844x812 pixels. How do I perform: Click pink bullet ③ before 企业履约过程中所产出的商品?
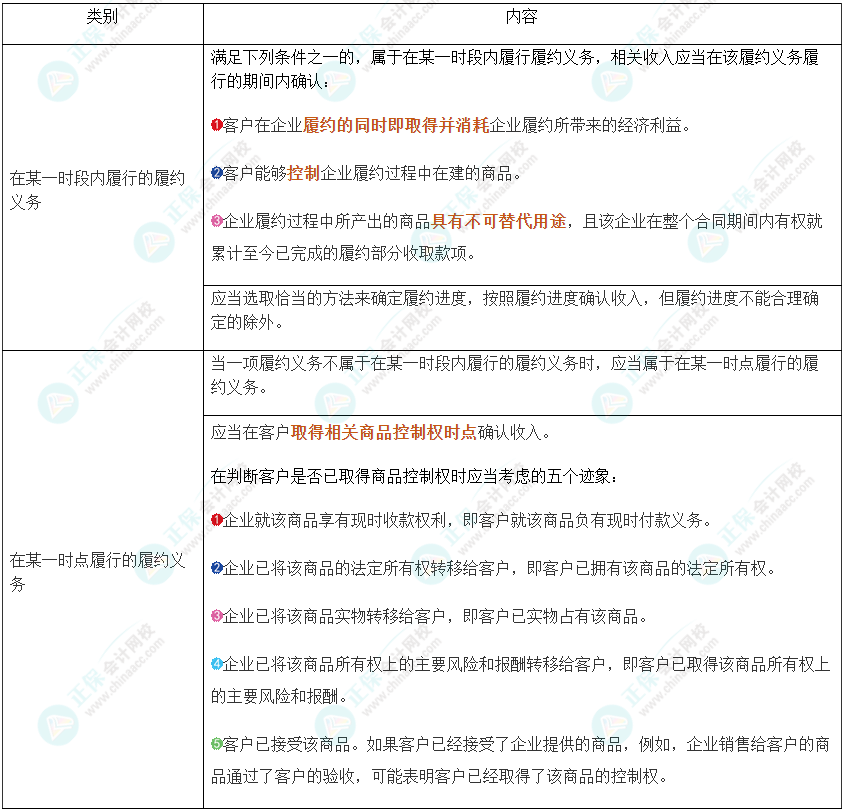(216, 222)
